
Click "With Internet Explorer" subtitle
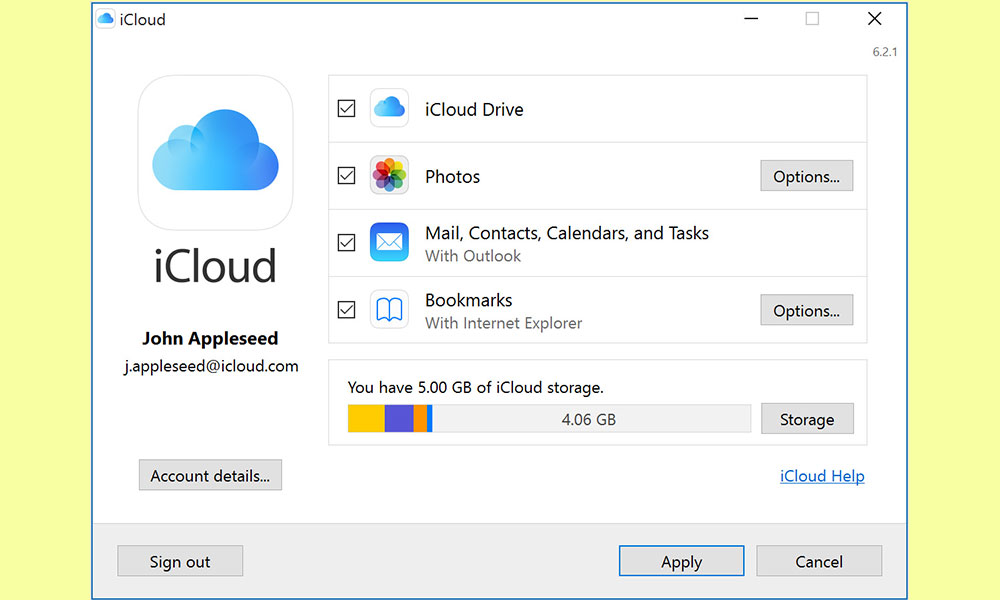(x=503, y=323)
